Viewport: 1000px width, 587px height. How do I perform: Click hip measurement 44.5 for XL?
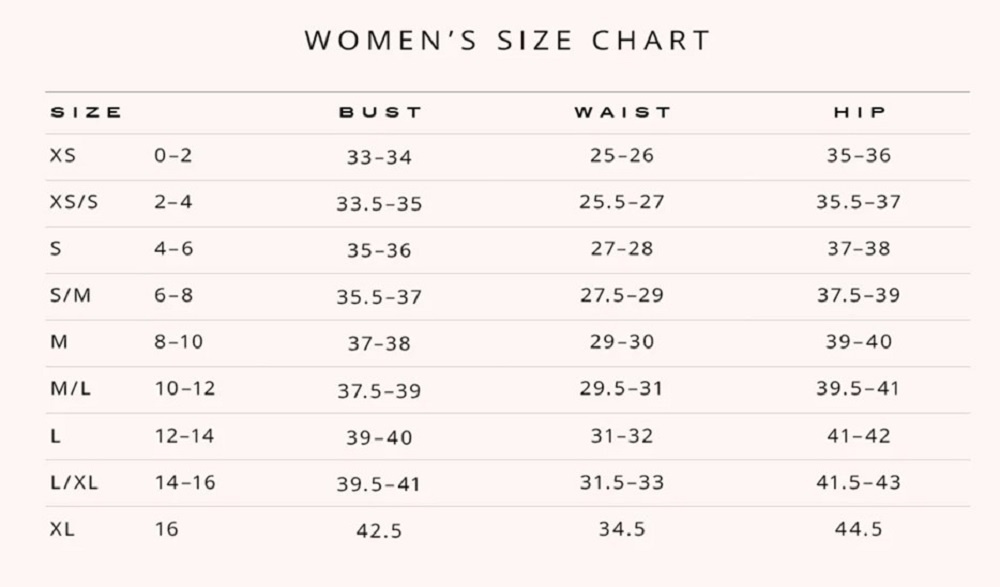(x=859, y=530)
